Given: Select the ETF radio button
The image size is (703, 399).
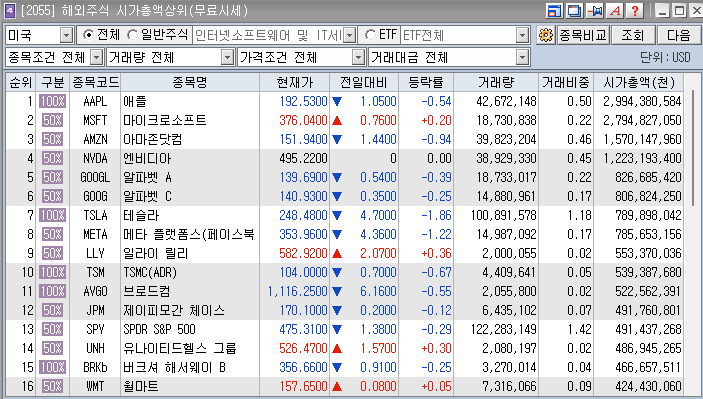Looking at the screenshot, I should 370,35.
